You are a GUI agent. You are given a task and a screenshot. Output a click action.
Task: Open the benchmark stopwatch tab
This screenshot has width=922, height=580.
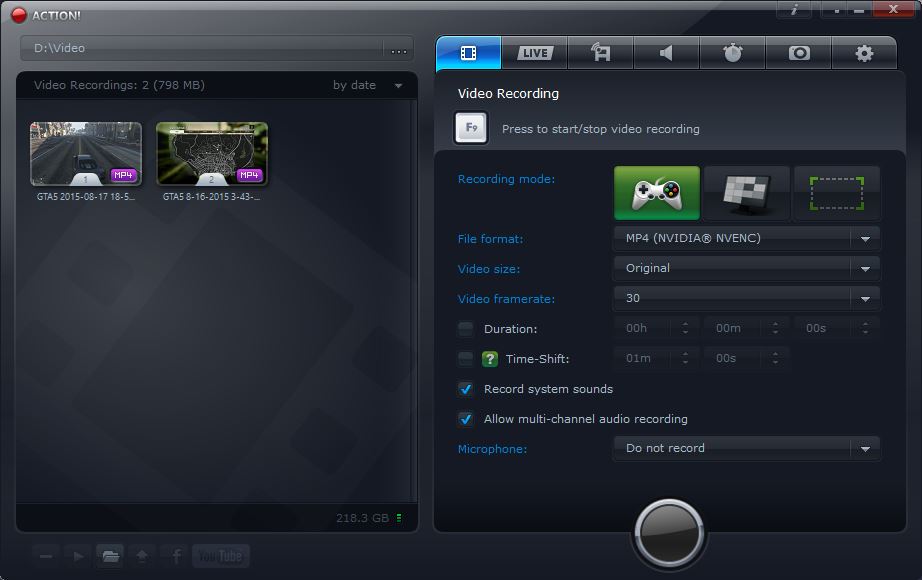[732, 54]
